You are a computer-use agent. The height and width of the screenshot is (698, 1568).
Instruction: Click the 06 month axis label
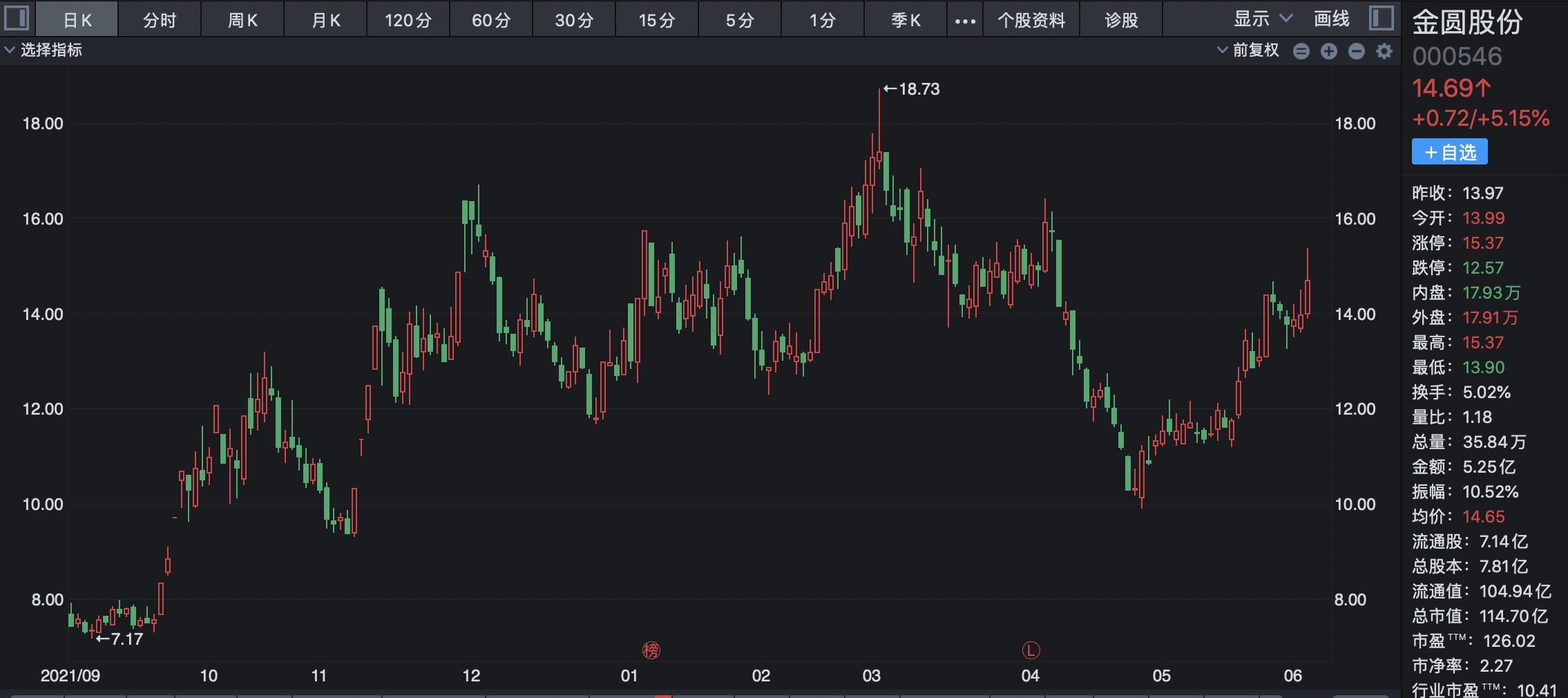click(1292, 675)
